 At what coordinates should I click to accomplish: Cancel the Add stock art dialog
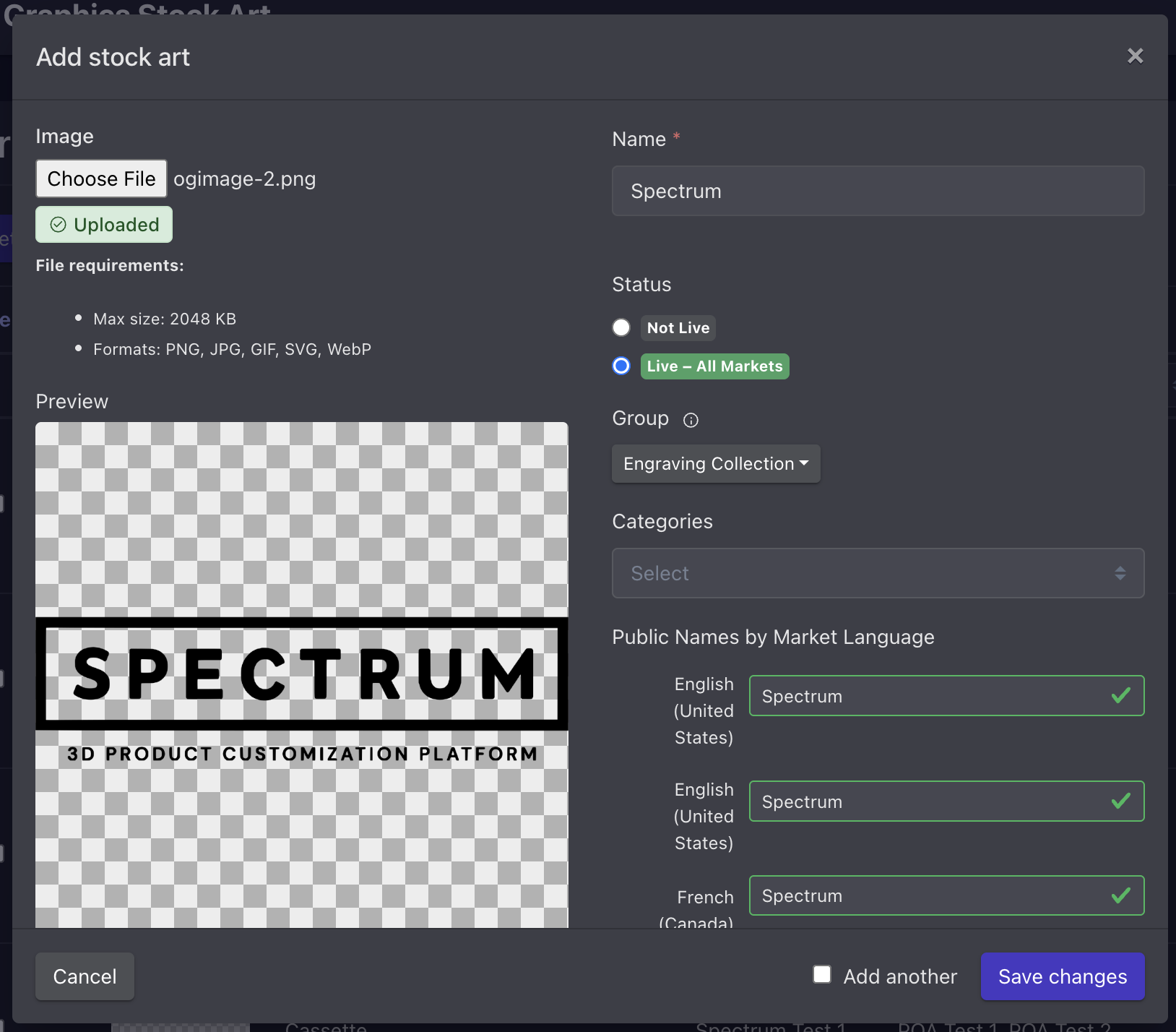[85, 976]
